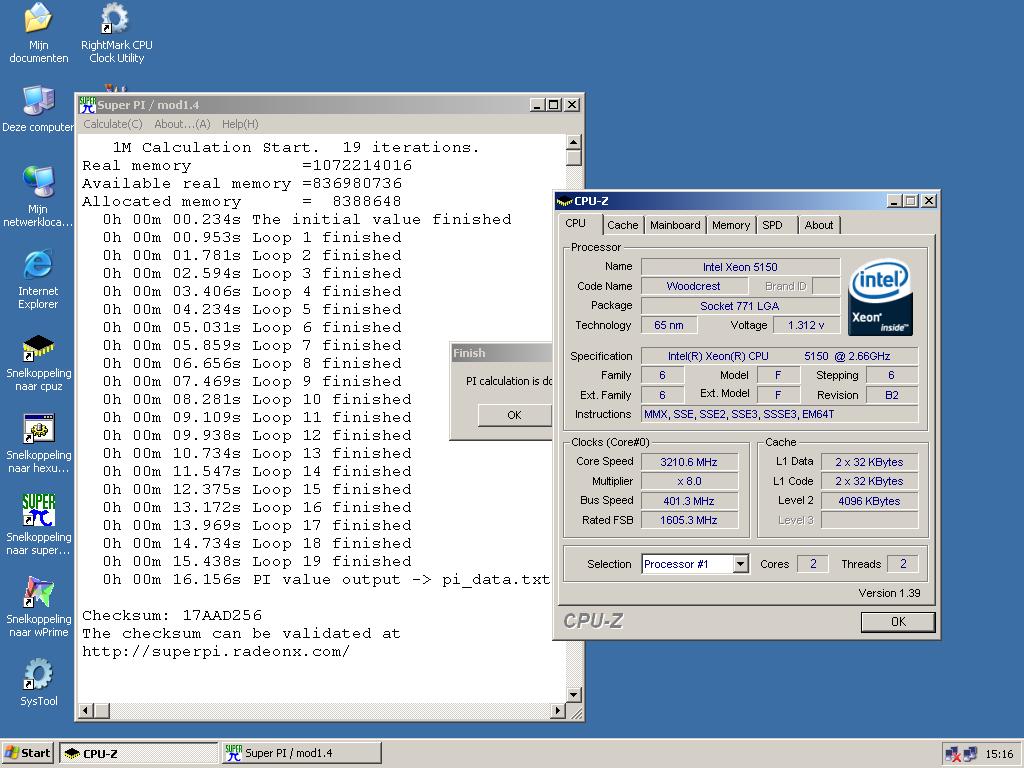Switch to the SPD tab

[x=773, y=225]
